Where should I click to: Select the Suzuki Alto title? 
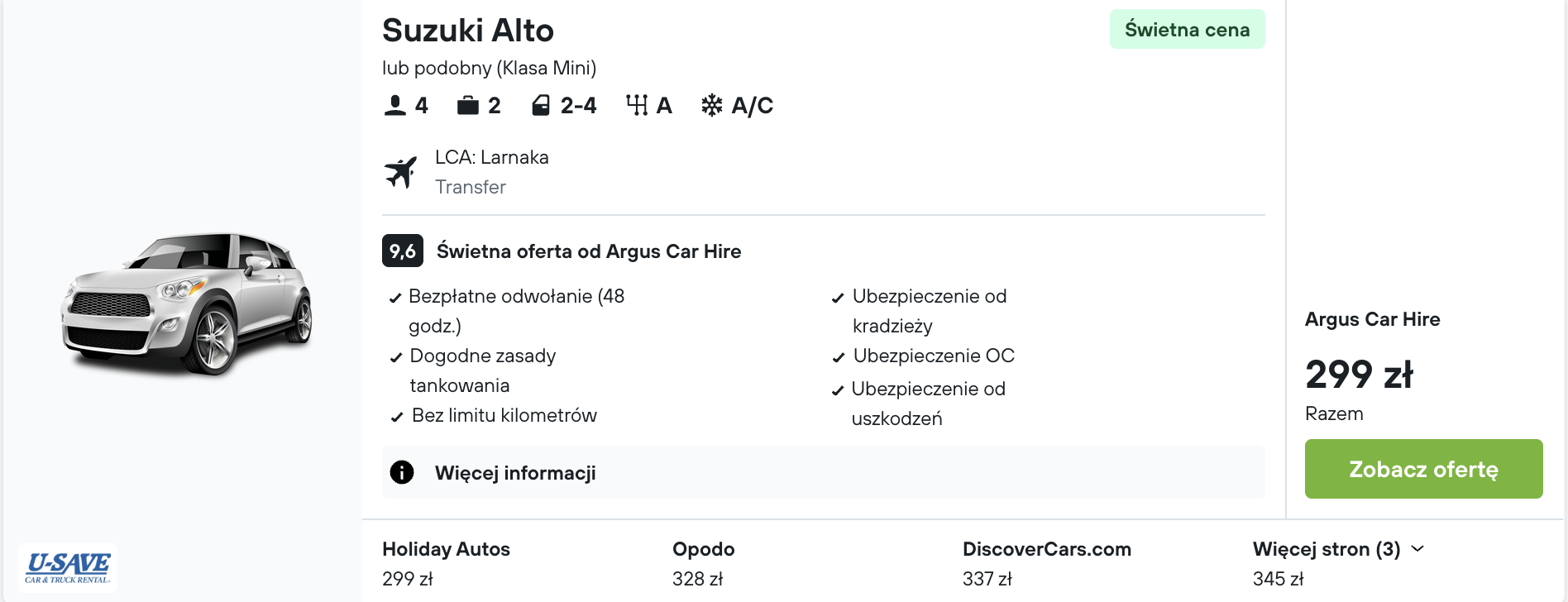point(468,31)
